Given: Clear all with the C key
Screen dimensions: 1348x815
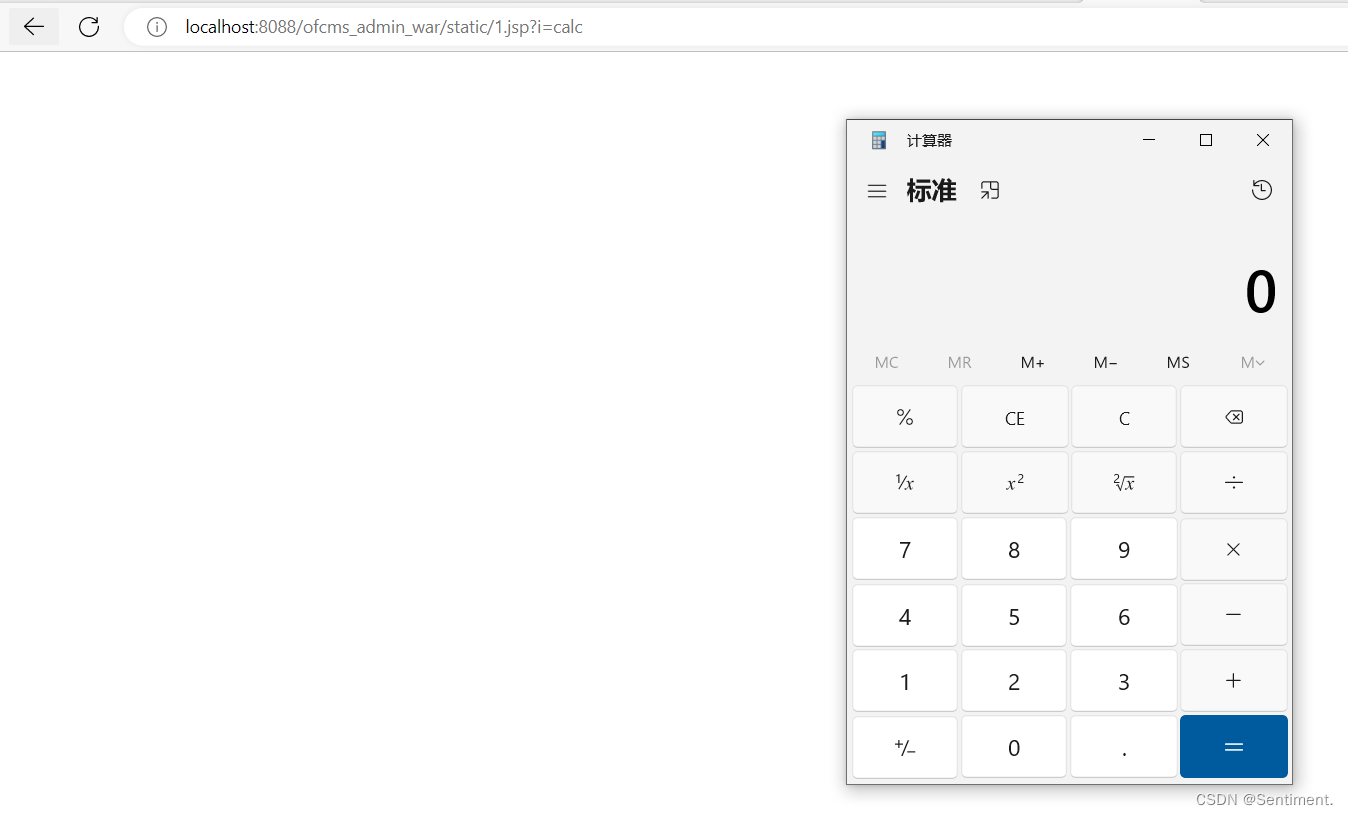Looking at the screenshot, I should click(1124, 417).
